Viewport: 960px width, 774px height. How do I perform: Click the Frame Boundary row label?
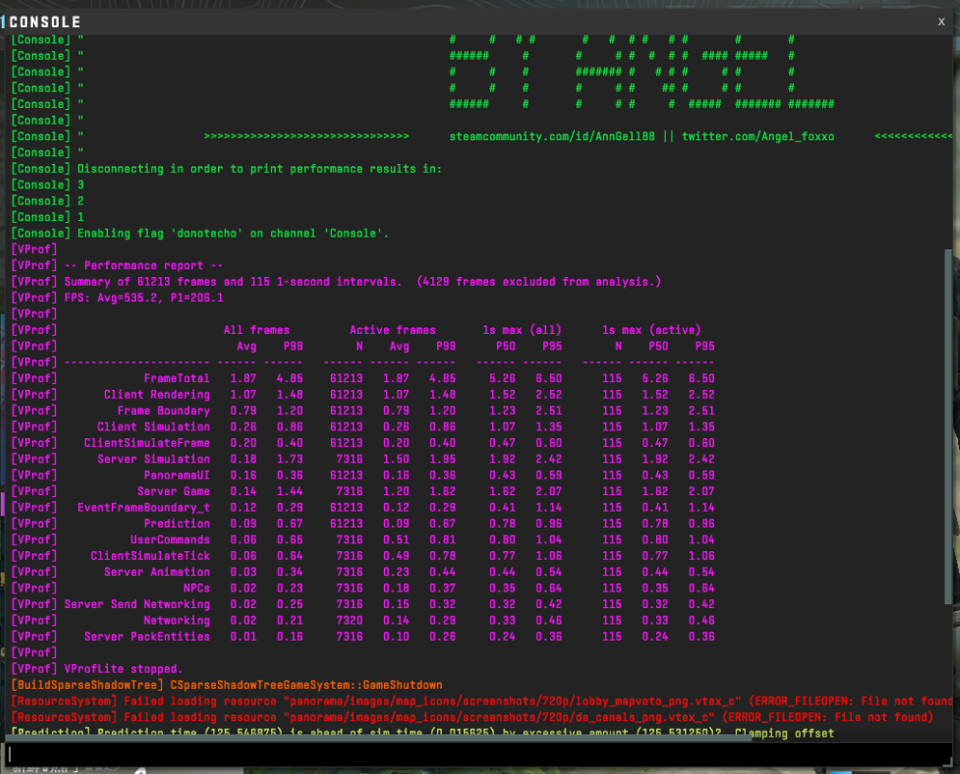tap(163, 411)
